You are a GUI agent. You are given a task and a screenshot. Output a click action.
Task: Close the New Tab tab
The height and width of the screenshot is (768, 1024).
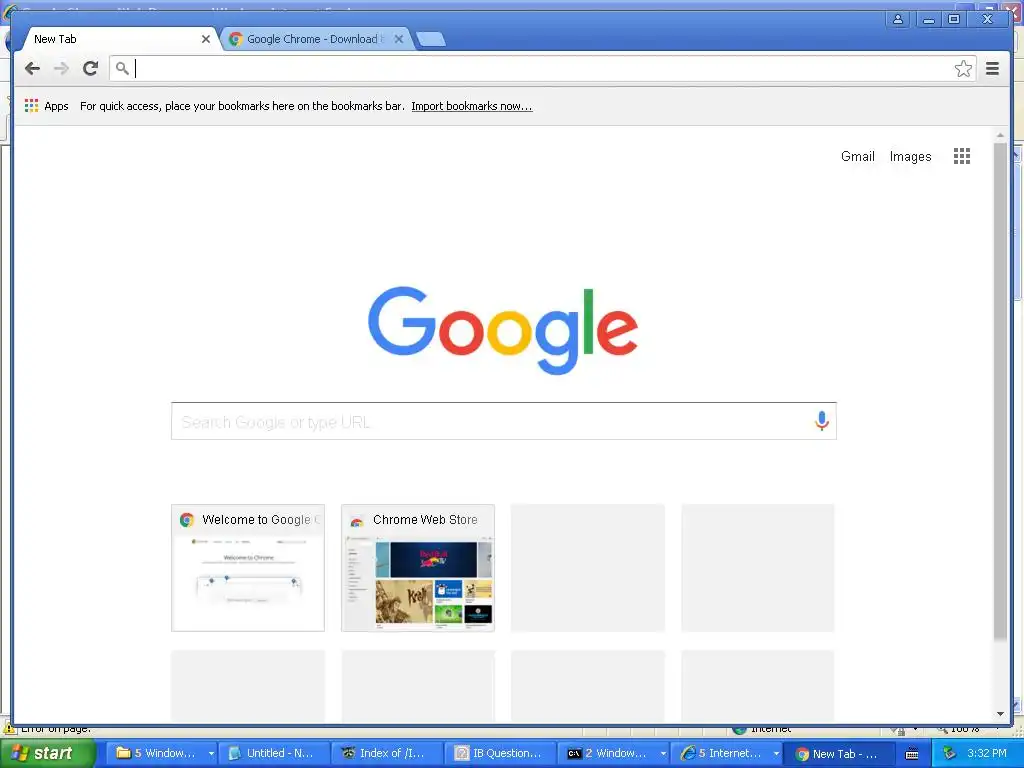click(206, 39)
